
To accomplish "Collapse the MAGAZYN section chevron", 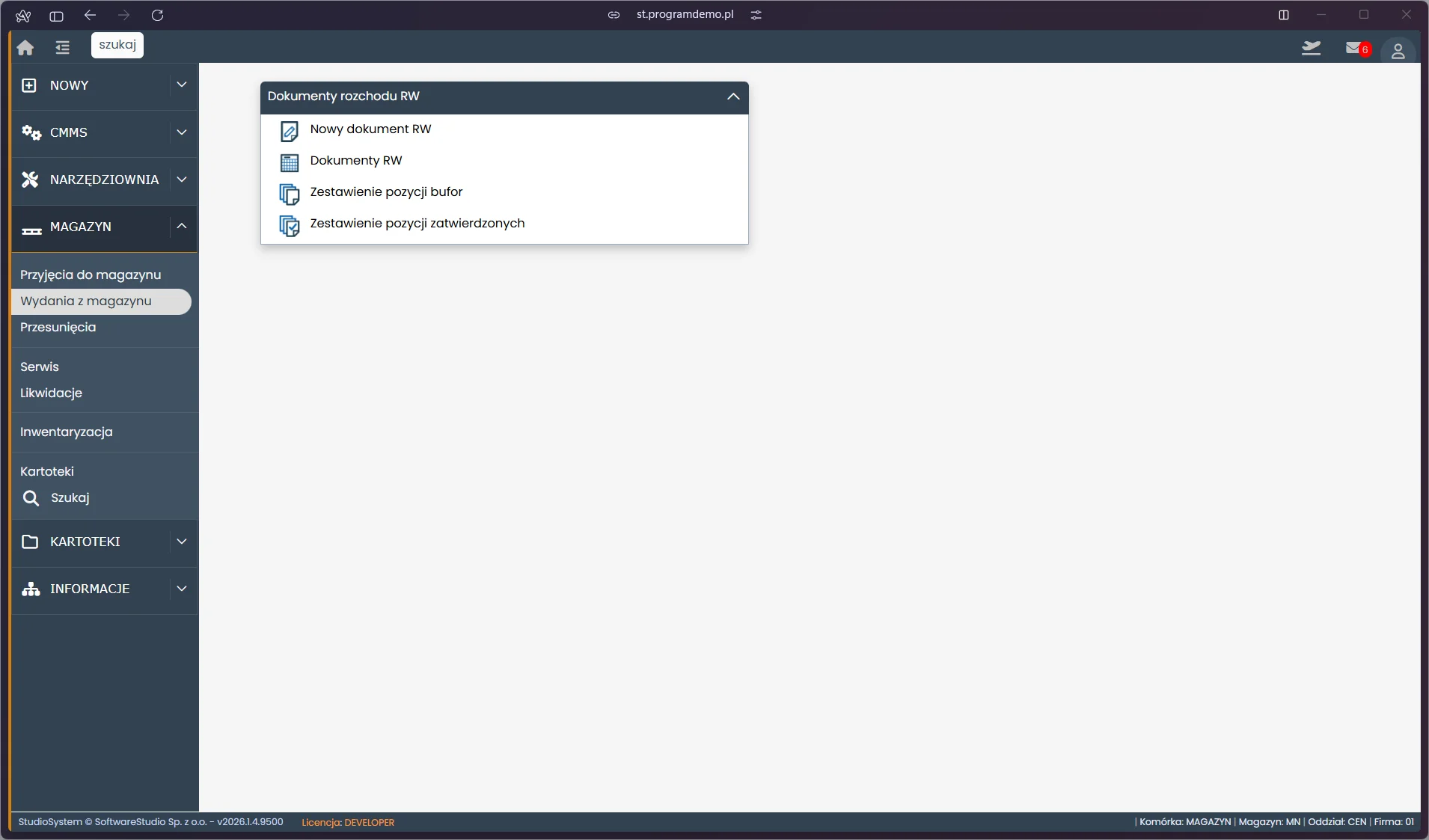I will (182, 226).
